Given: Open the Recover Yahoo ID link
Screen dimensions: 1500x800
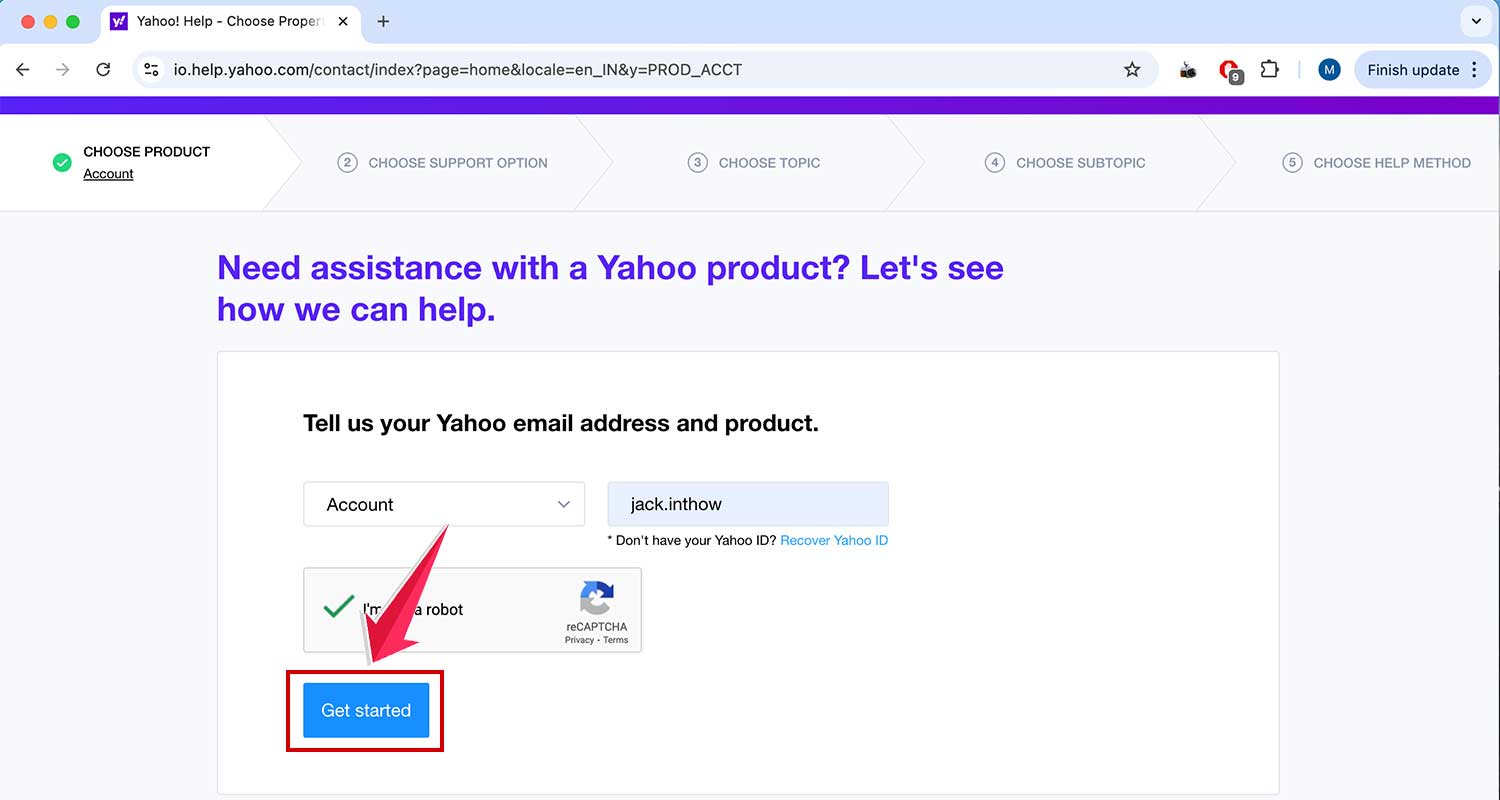Looking at the screenshot, I should 834,540.
